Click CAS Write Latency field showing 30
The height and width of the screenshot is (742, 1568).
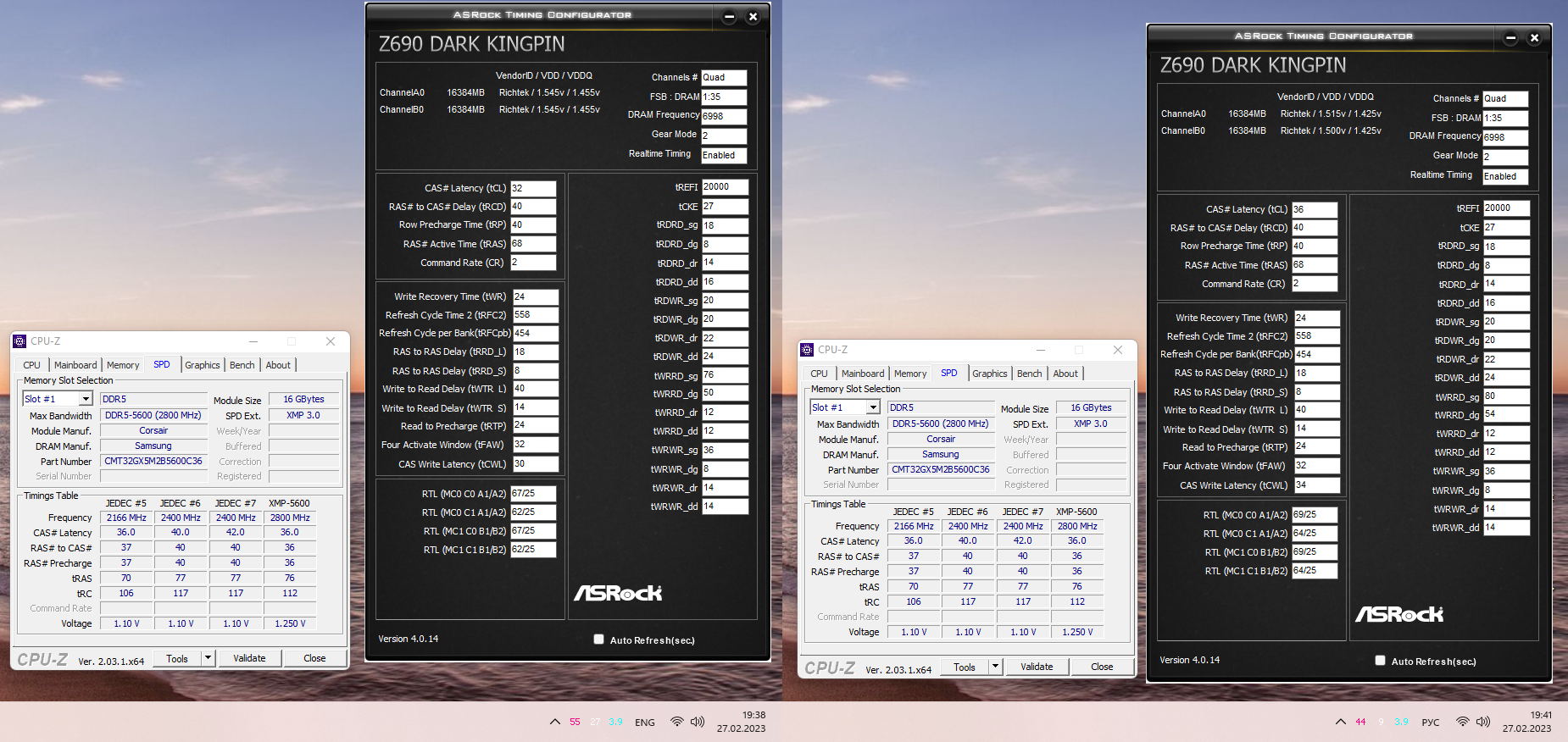pos(536,464)
